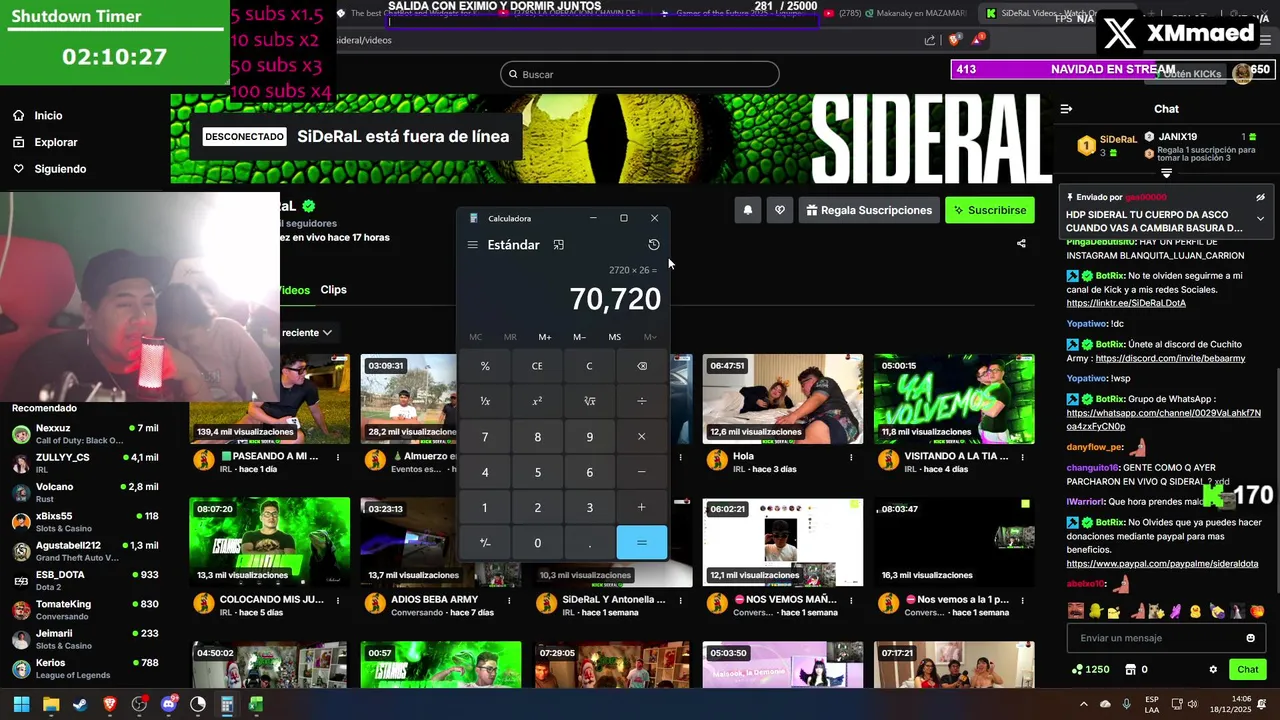Open Steam from the taskbar

click(80, 704)
